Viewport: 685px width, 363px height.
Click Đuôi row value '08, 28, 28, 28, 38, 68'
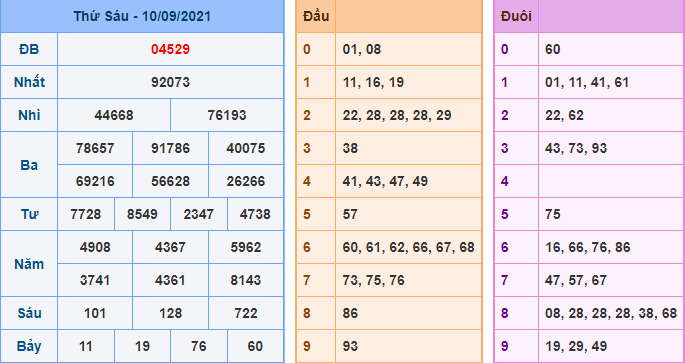pyautogui.click(x=611, y=313)
